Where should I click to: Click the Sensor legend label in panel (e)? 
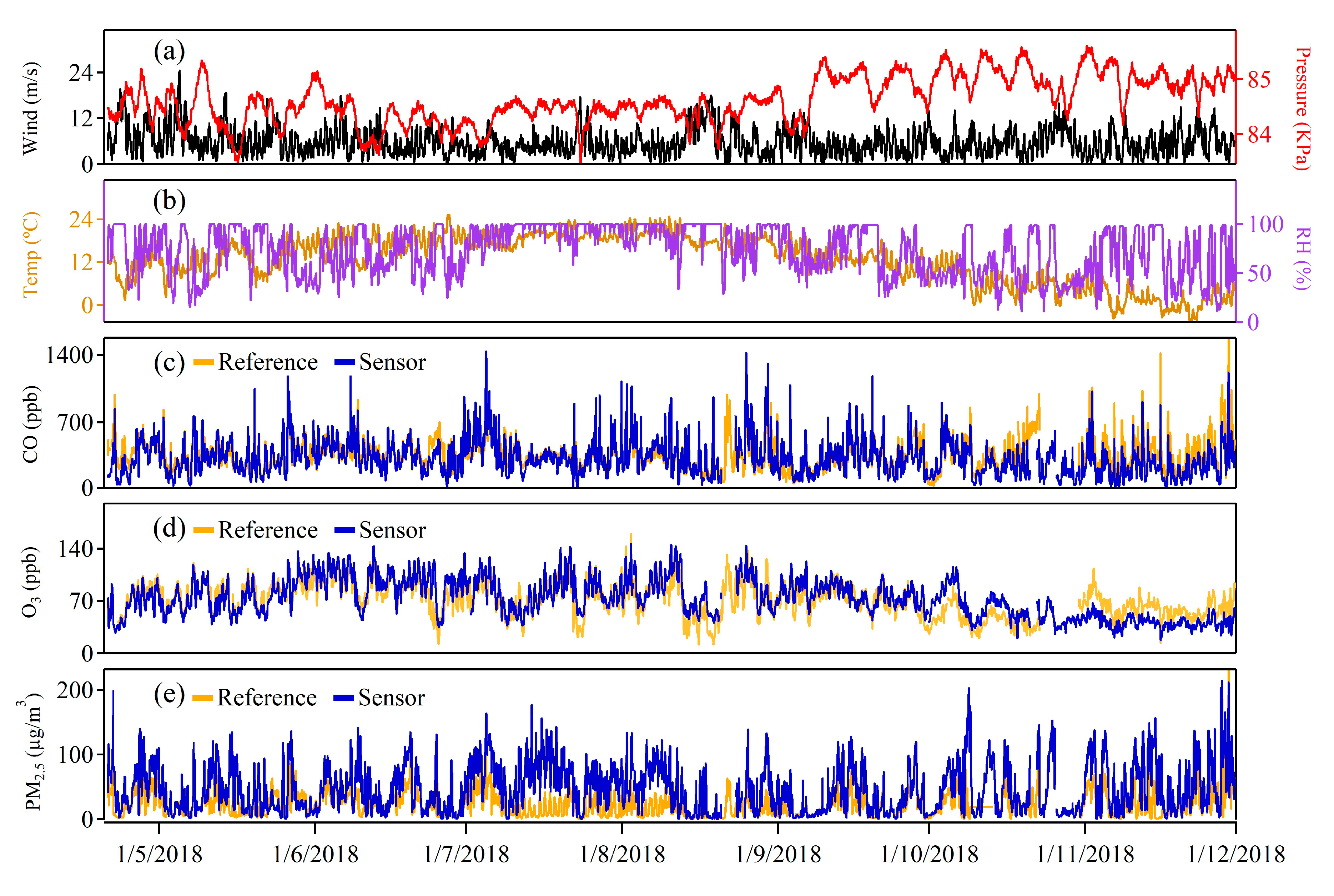tap(392, 698)
